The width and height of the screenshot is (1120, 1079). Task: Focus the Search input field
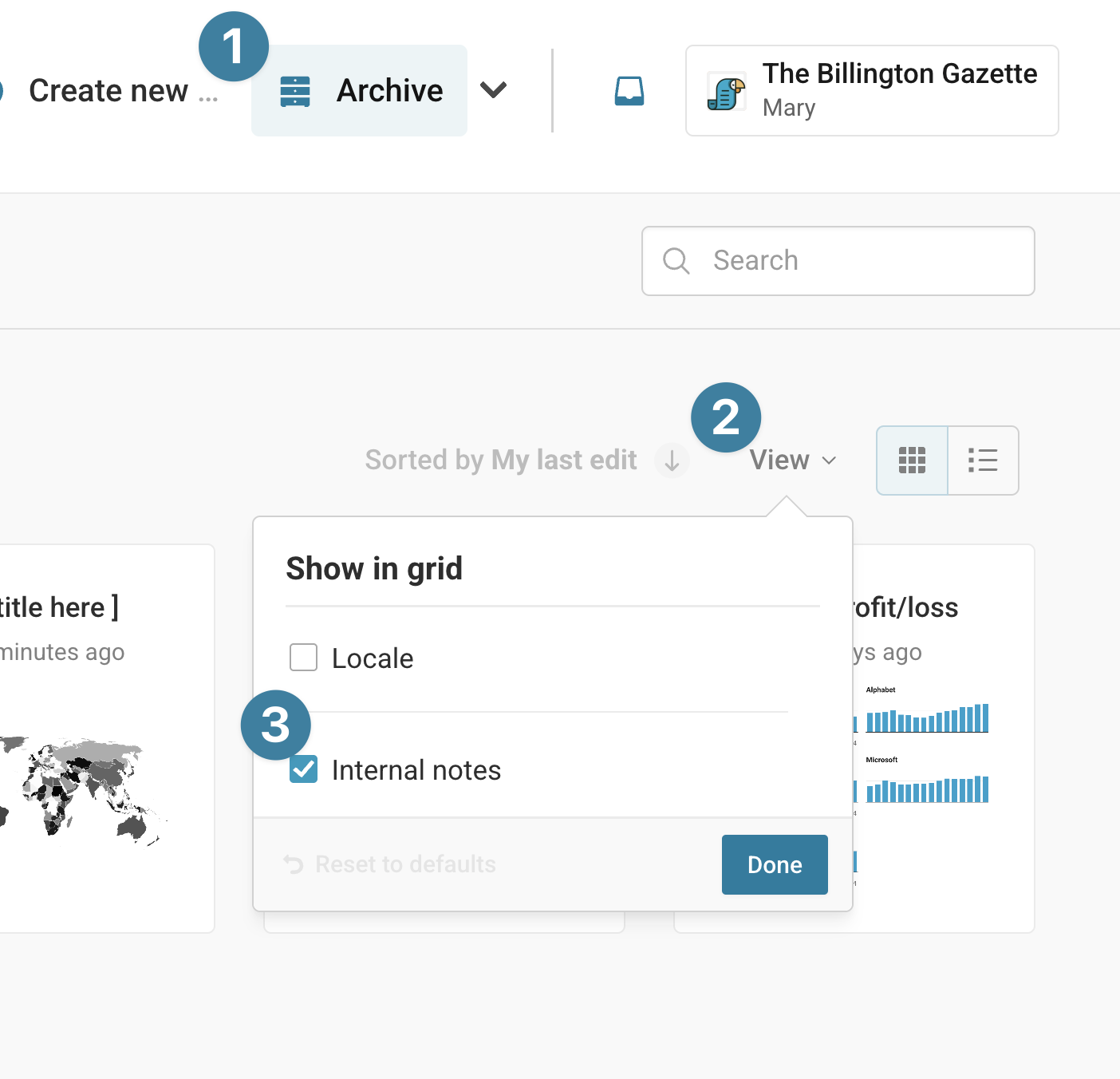[838, 261]
